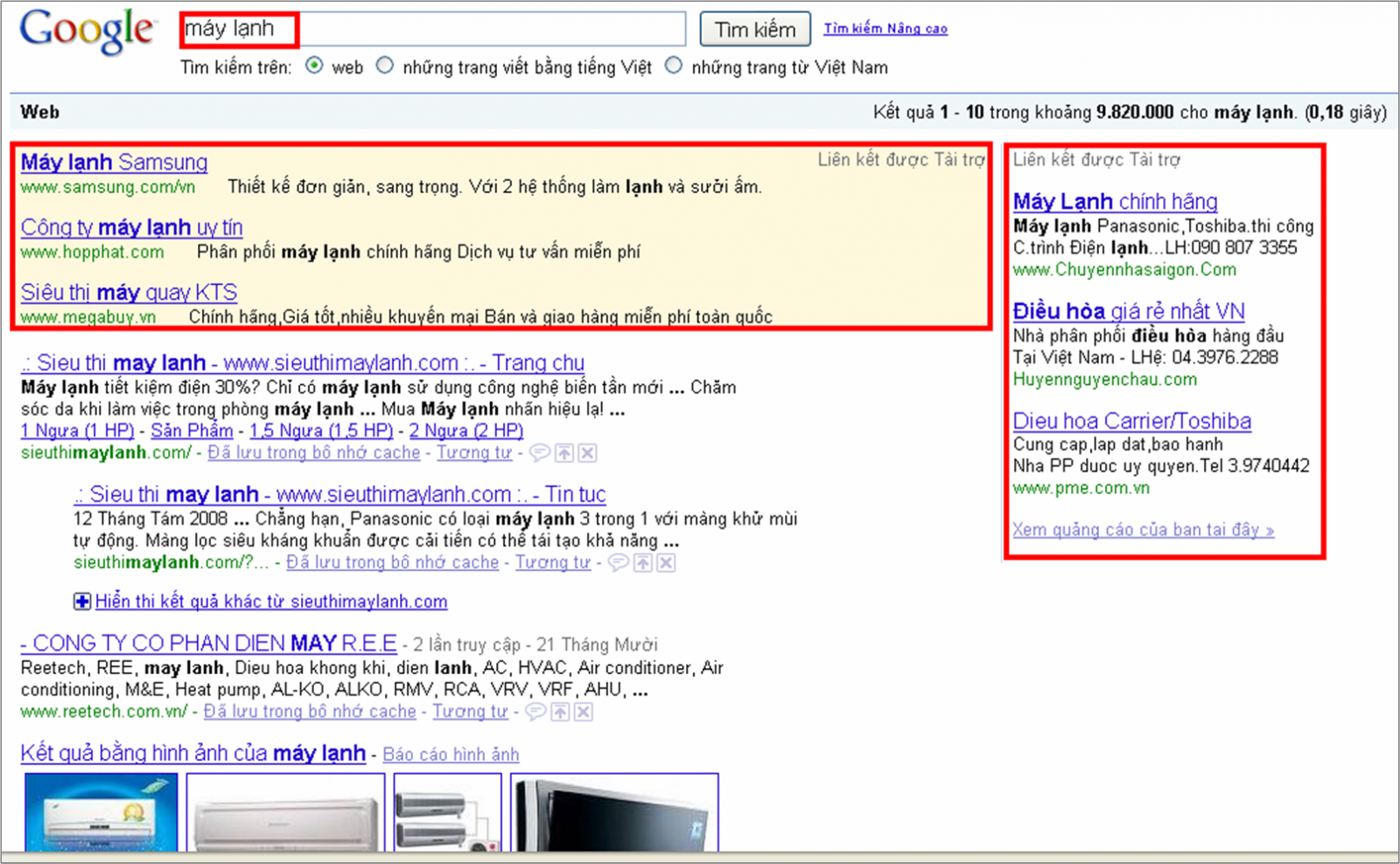The image size is (1400, 864).
Task: Open the 'Sản Phẩm' sitelink
Action: [x=192, y=430]
